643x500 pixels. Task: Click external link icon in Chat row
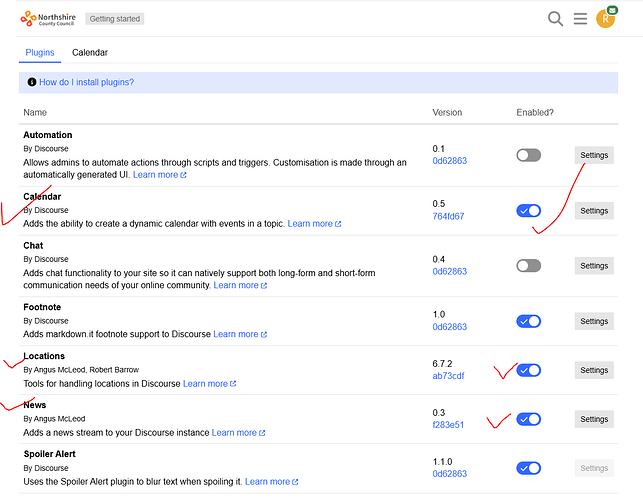[x=264, y=285]
